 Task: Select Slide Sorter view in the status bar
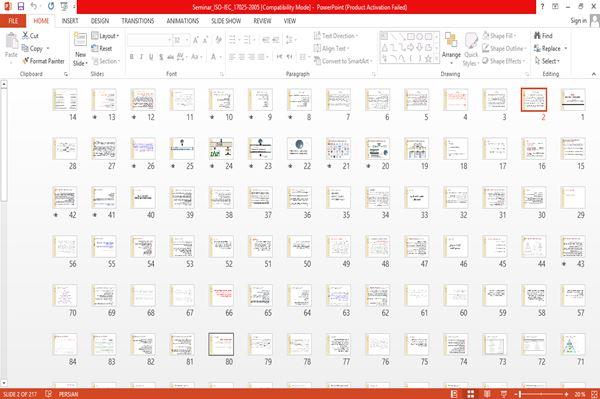[x=471, y=394]
